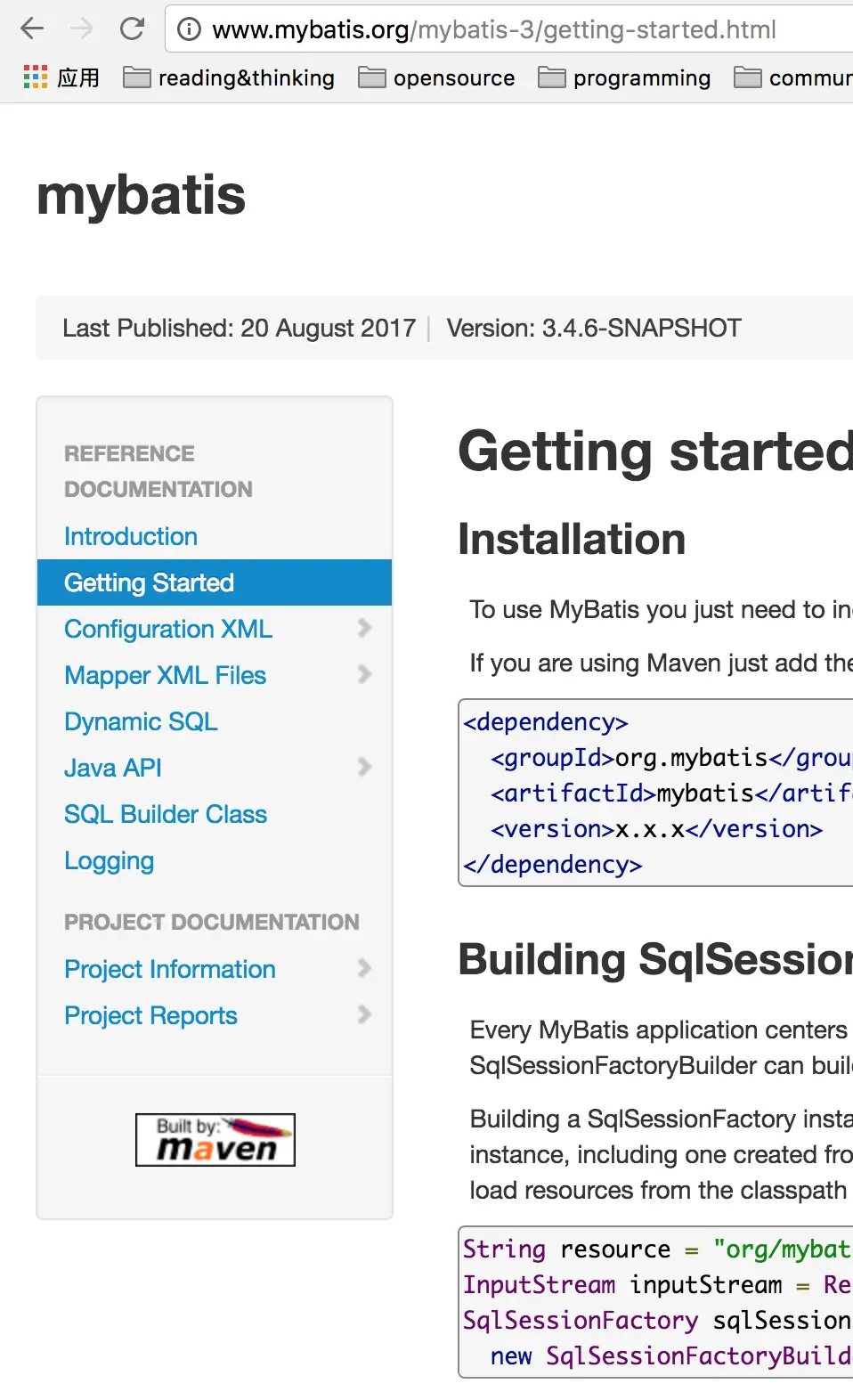Open Dynamic SQL page
The width and height of the screenshot is (853, 1400).
(141, 721)
